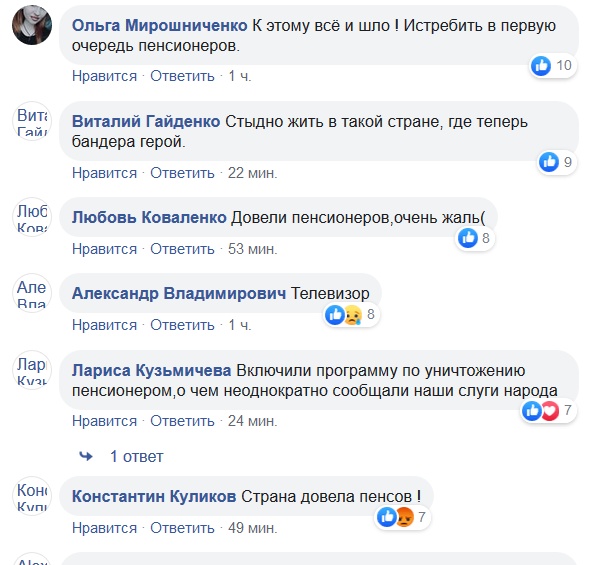600x565 pixels.
Task: Open Лариса Кузьмичева's profile name link
Action: point(151,370)
